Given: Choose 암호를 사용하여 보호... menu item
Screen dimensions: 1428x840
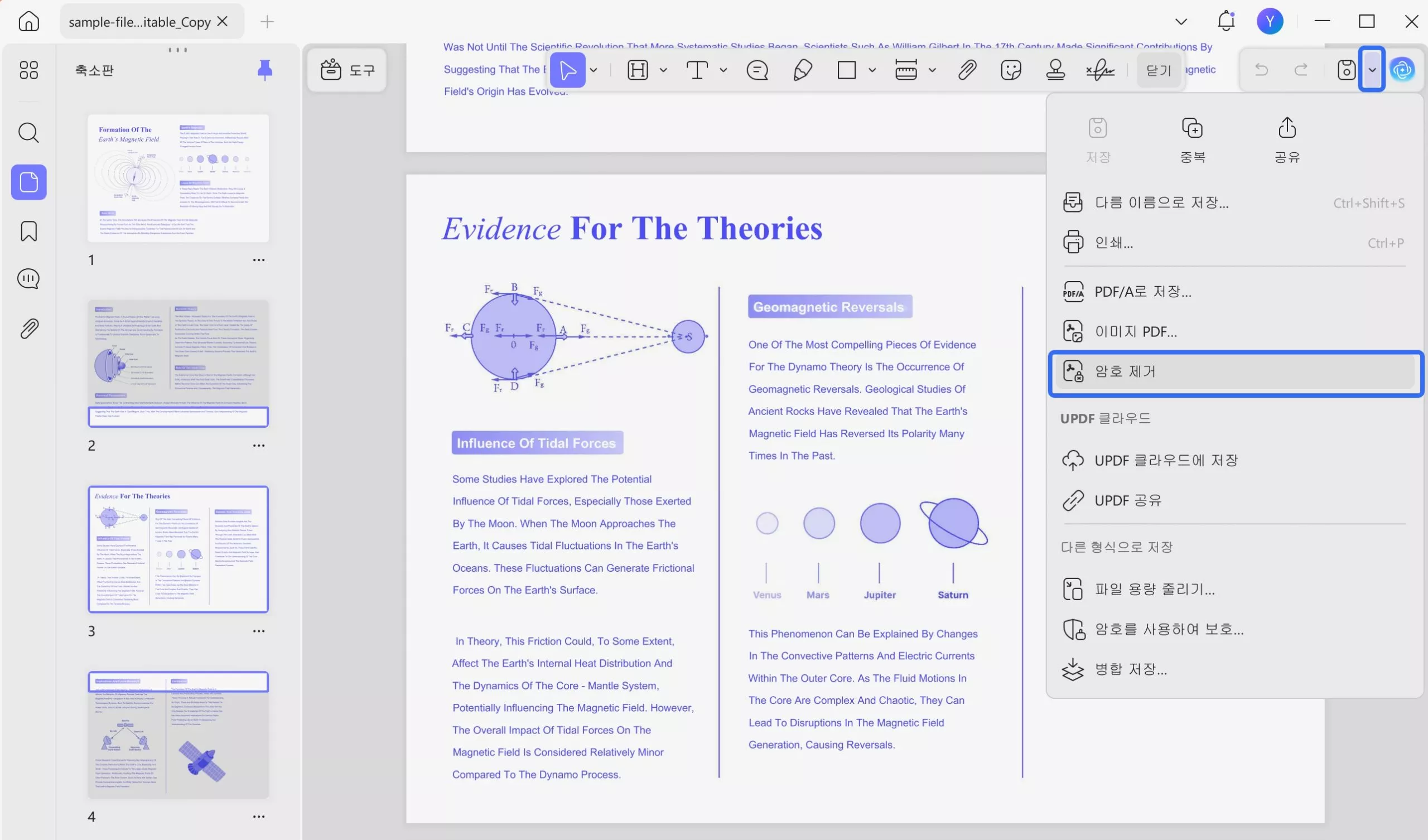Looking at the screenshot, I should pos(1234,629).
